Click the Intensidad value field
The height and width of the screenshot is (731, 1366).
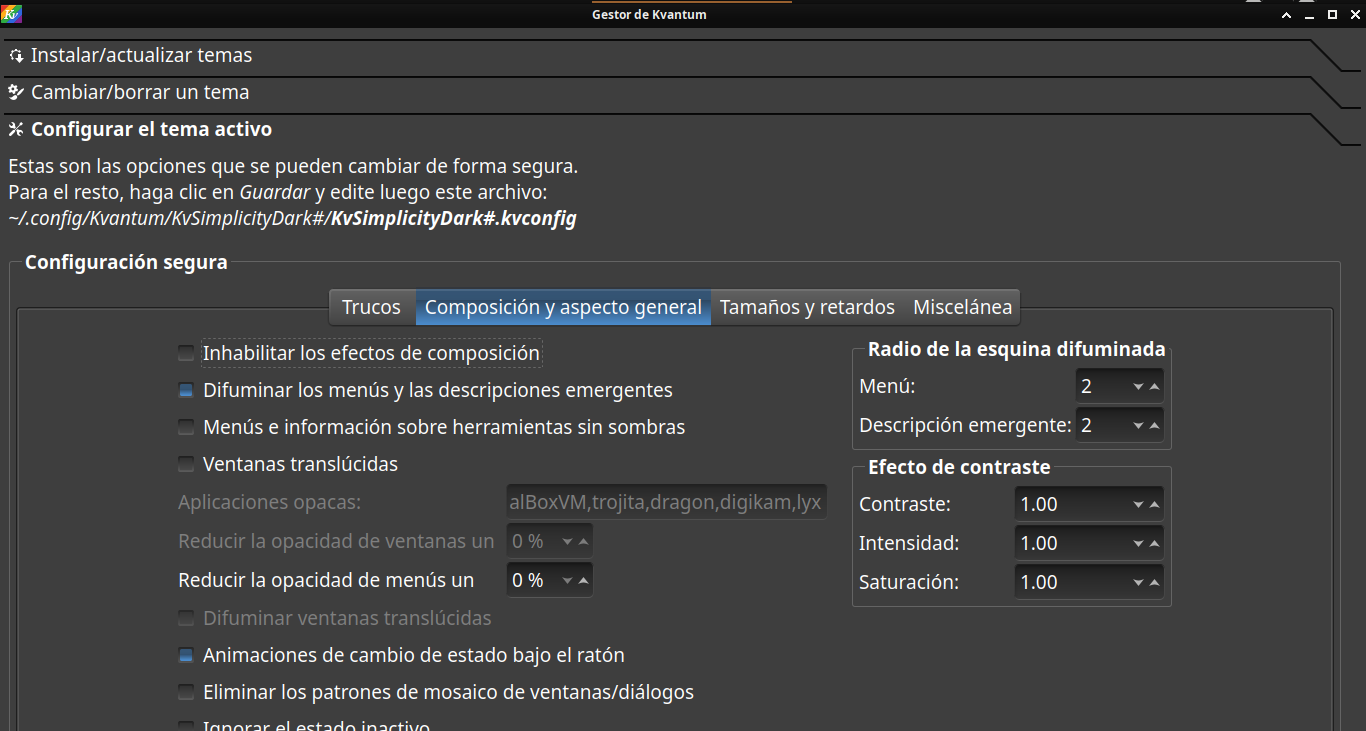tap(1070, 544)
